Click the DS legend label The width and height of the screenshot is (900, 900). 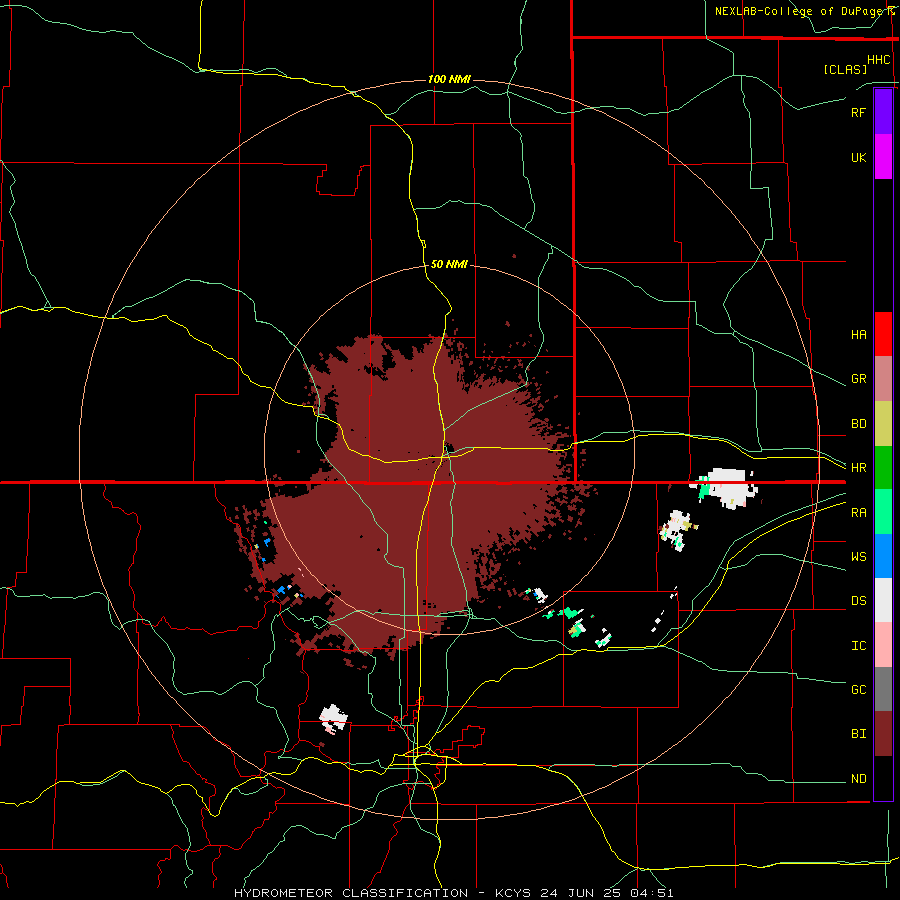point(858,601)
